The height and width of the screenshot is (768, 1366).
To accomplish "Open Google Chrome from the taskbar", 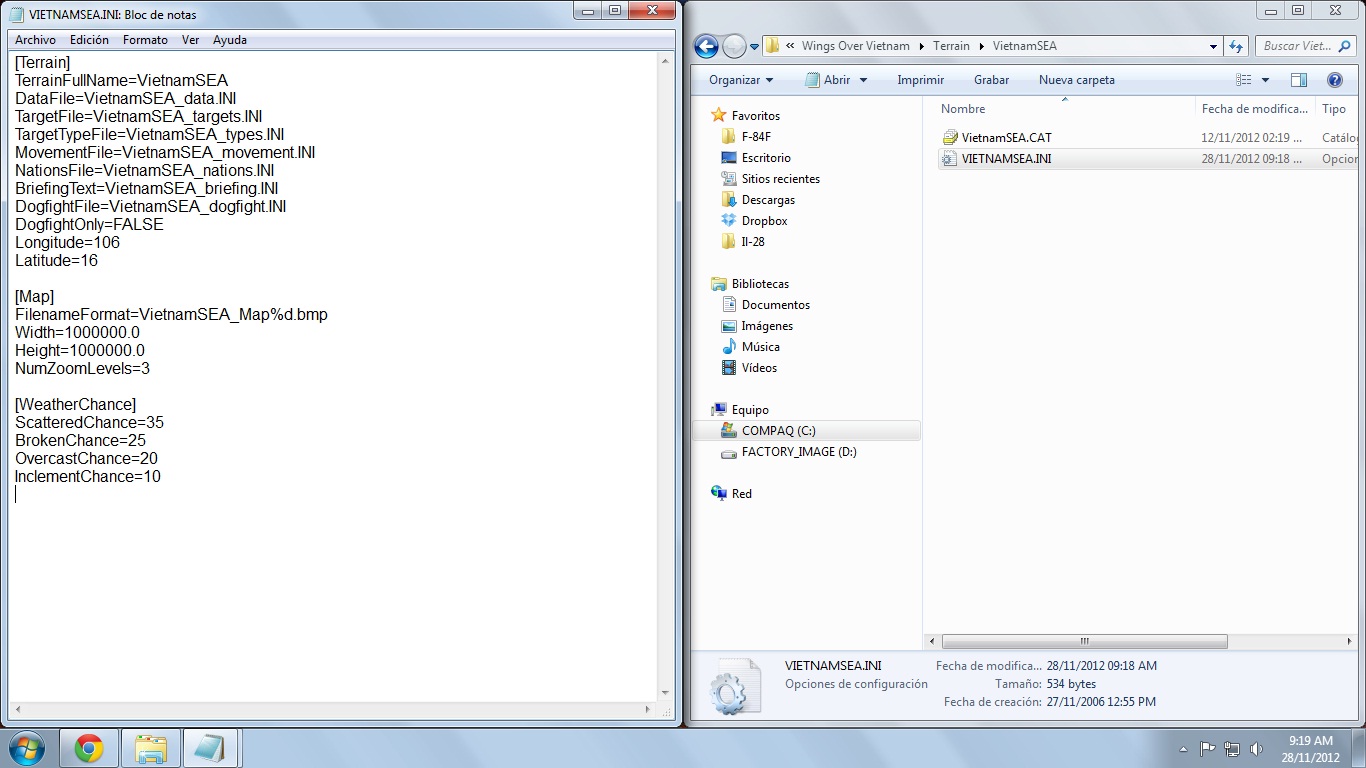I will click(89, 749).
